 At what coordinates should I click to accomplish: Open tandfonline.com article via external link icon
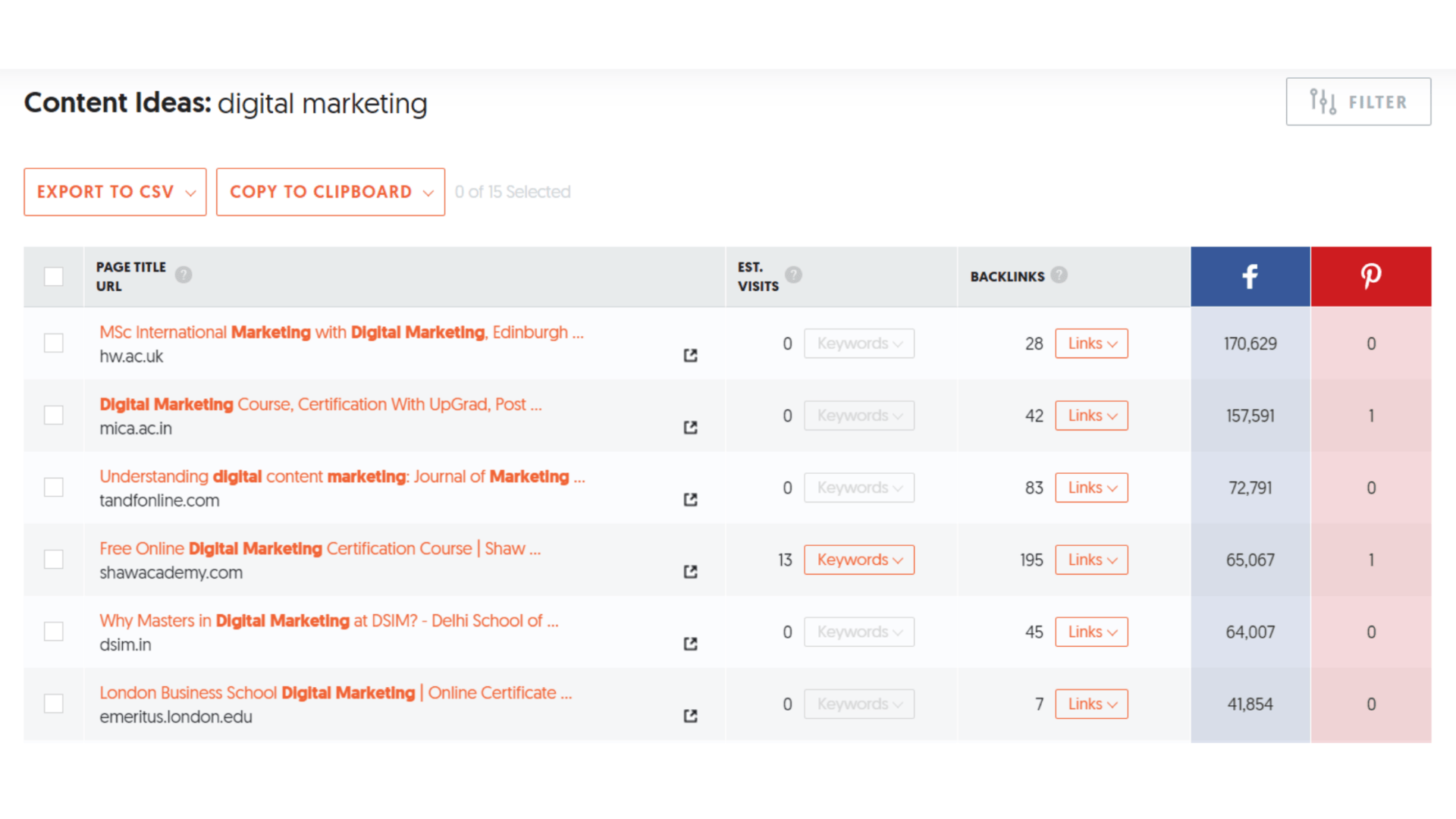690,499
